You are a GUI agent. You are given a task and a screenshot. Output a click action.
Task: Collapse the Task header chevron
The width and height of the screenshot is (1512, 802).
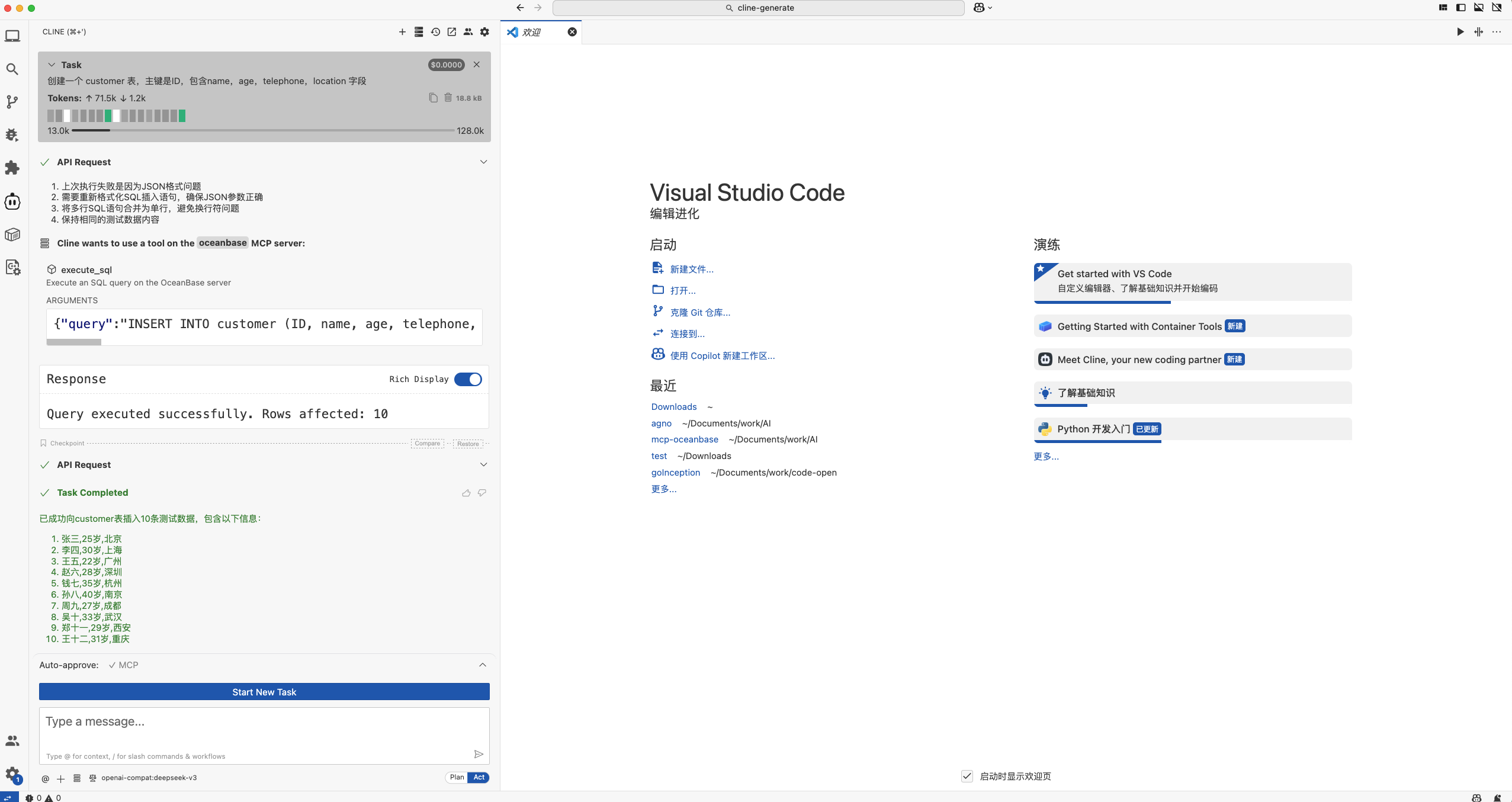click(x=52, y=65)
